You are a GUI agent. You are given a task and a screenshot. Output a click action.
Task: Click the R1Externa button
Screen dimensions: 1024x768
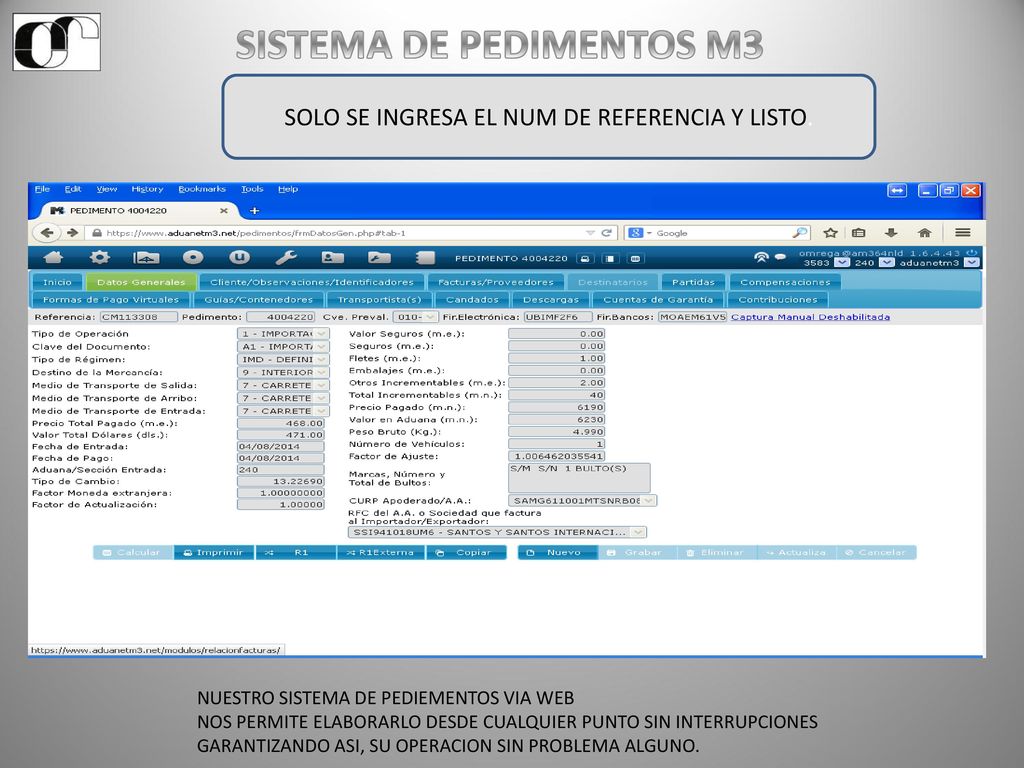380,552
